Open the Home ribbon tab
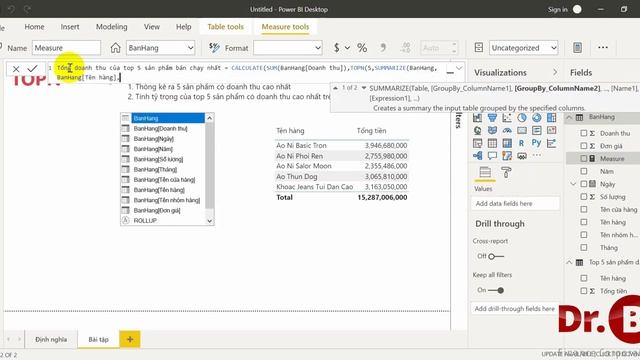The width and height of the screenshot is (640, 360). click(x=34, y=27)
